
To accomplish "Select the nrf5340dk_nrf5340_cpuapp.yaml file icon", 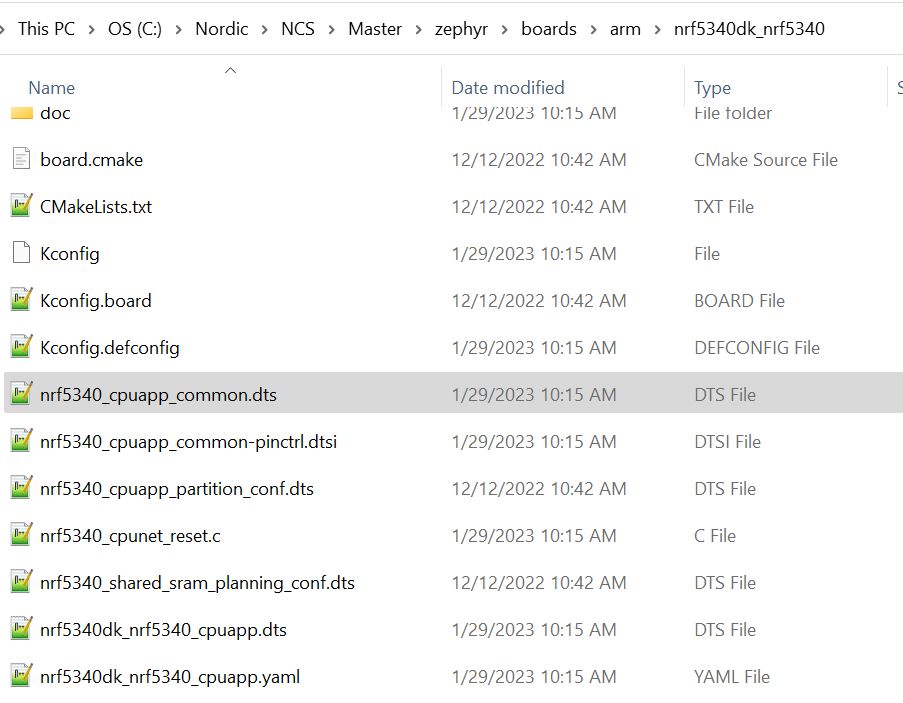I will click(22, 677).
